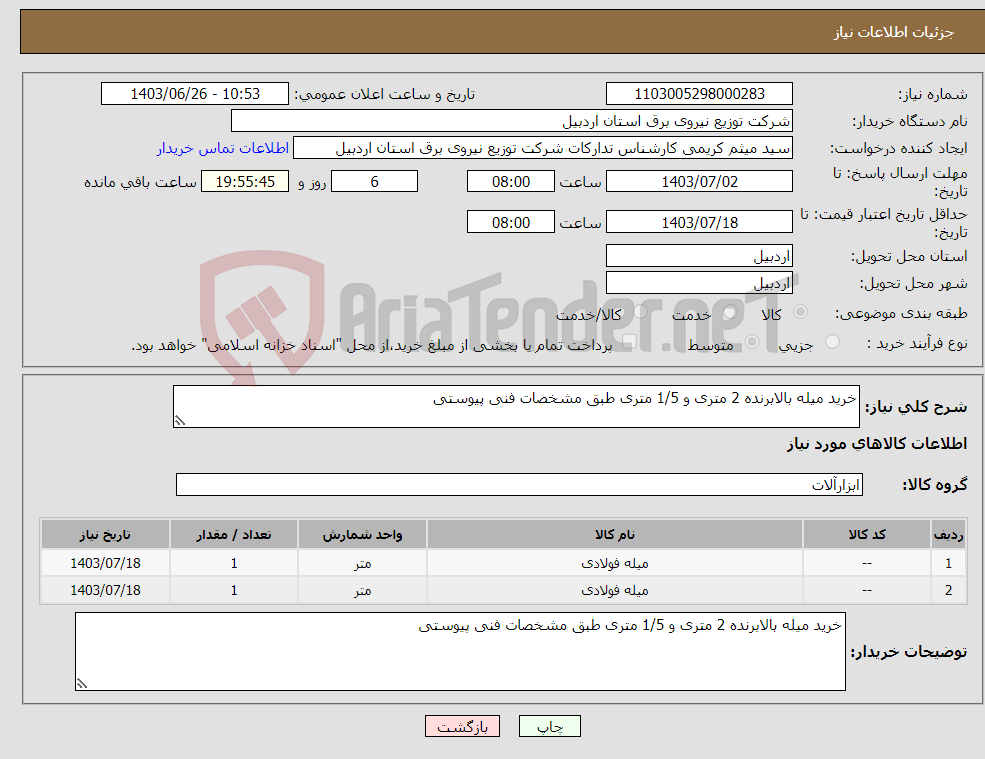Click the general description text area
985x759 pixels.
tap(516, 407)
